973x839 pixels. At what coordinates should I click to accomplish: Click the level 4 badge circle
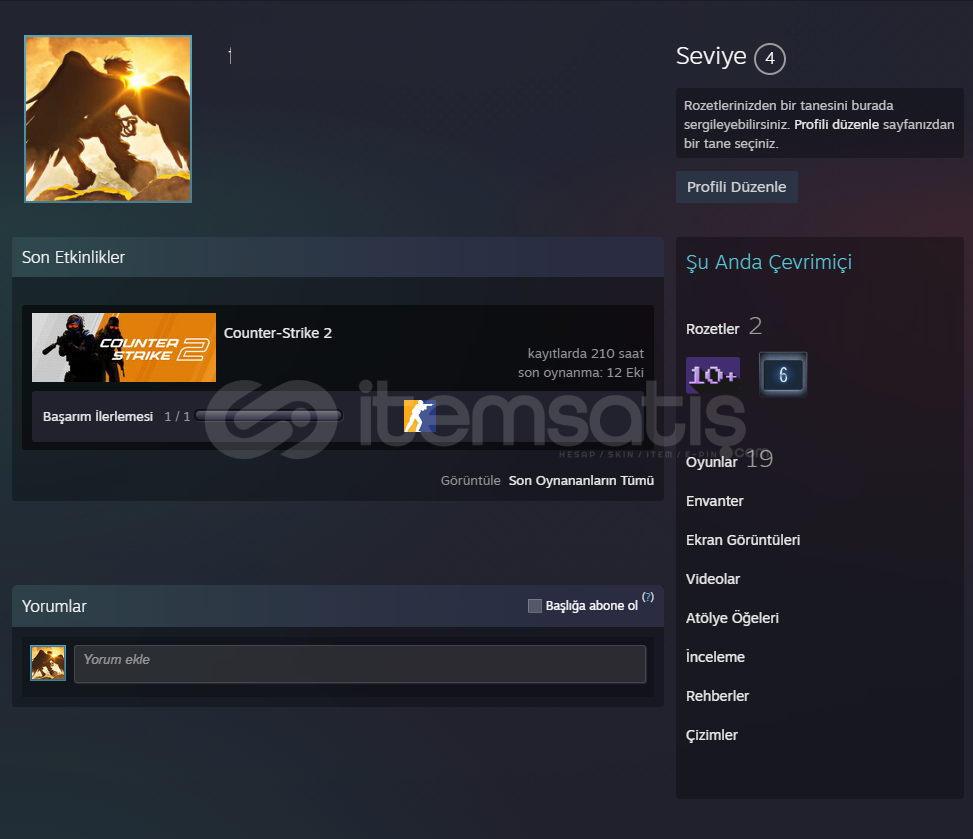click(x=769, y=59)
